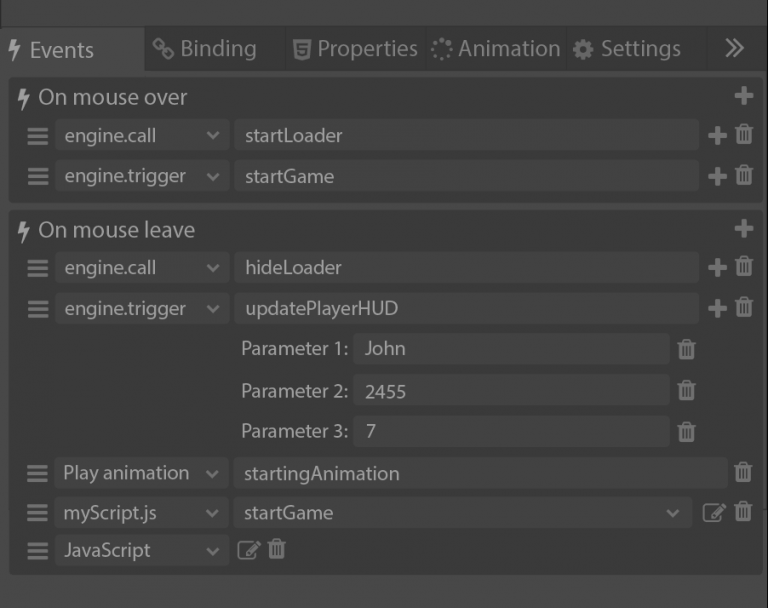768x608 pixels.
Task: Open JavaScript handler type dropdown
Action: (141, 550)
